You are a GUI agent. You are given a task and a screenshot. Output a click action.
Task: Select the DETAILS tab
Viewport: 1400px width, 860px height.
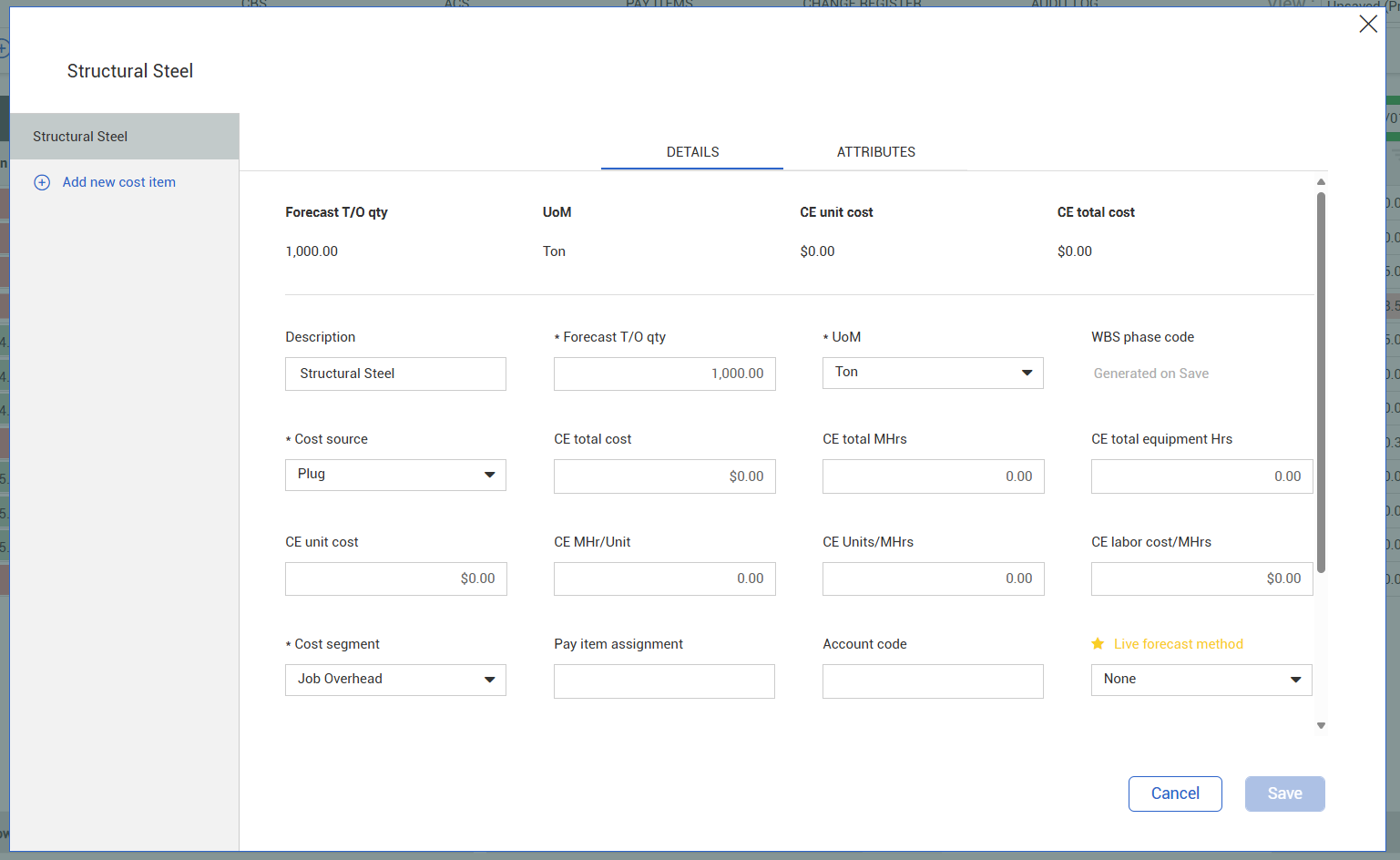click(x=692, y=152)
